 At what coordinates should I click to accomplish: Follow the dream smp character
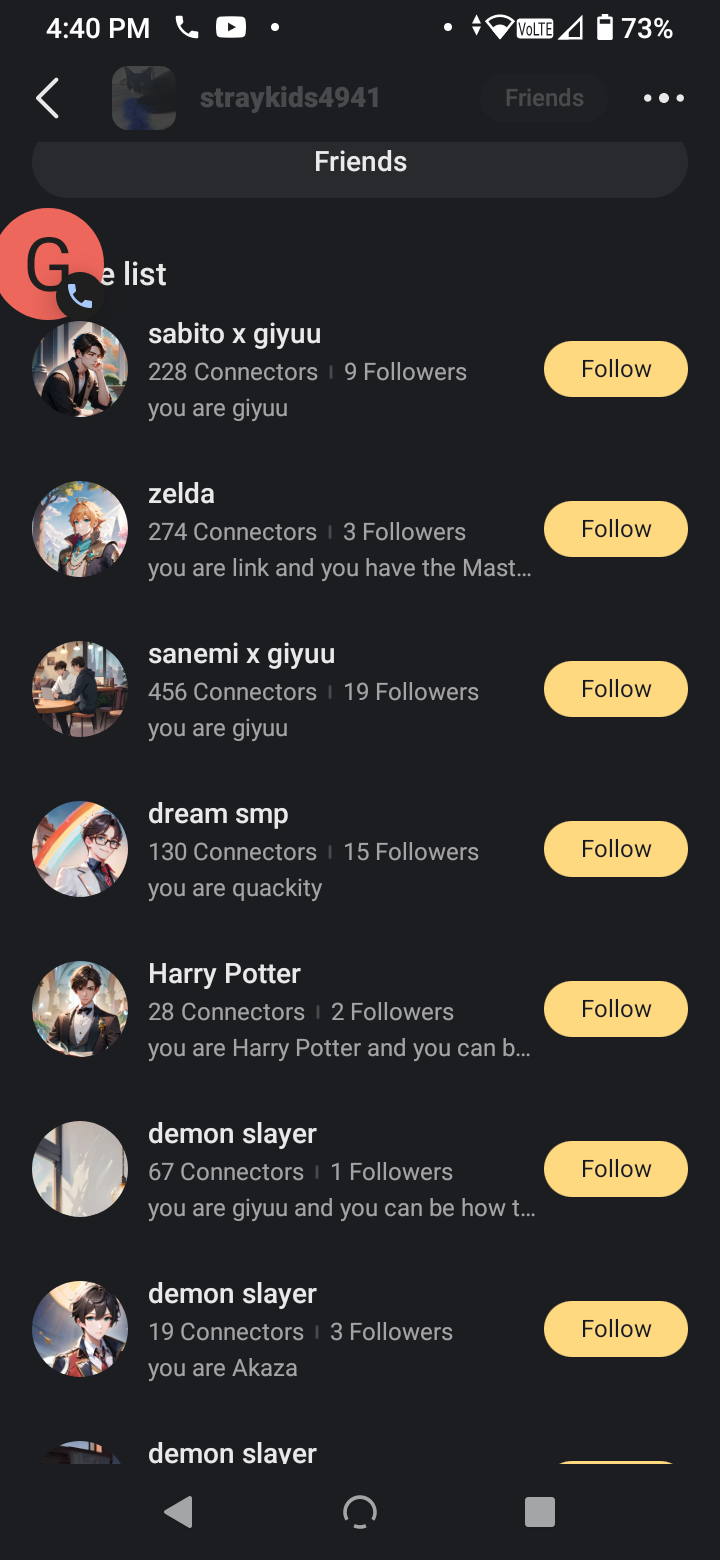point(615,849)
